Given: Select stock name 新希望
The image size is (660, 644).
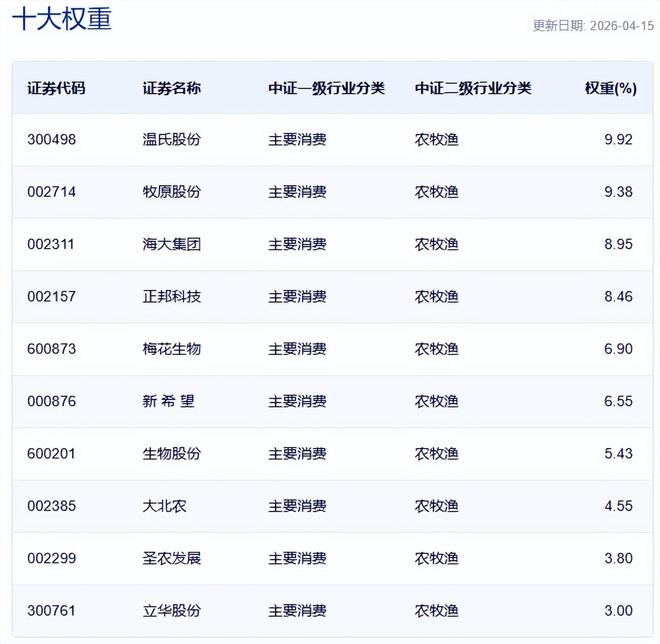Looking at the screenshot, I should tap(168, 402).
